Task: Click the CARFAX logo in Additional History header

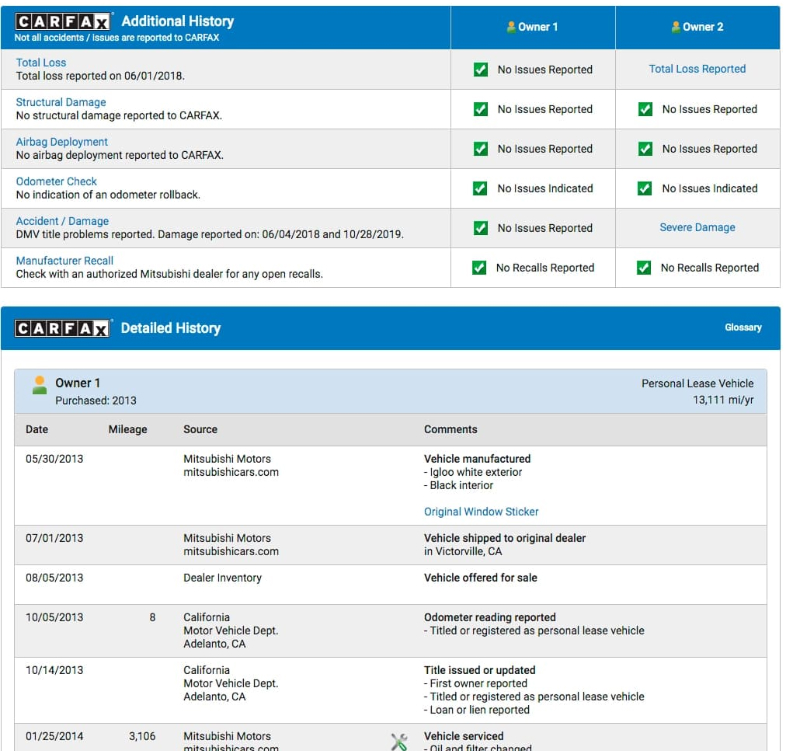Action: tap(62, 22)
